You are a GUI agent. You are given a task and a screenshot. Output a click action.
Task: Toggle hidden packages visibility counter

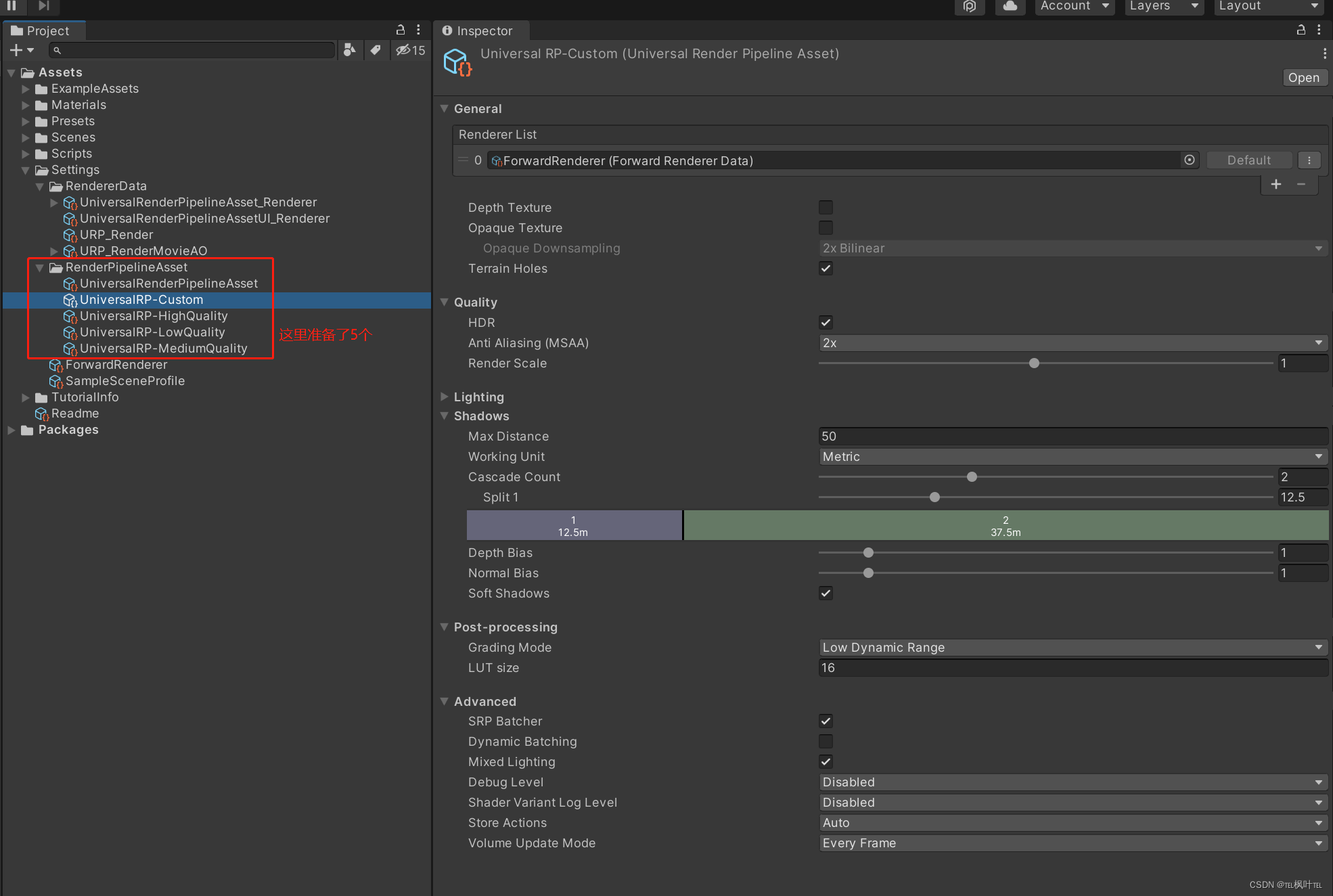[411, 50]
